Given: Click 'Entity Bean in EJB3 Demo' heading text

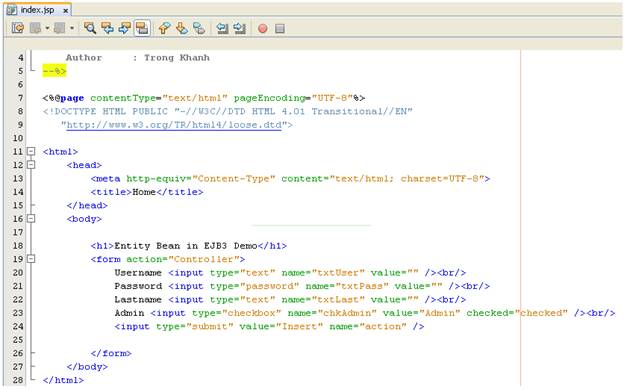Looking at the screenshot, I should (x=186, y=246).
